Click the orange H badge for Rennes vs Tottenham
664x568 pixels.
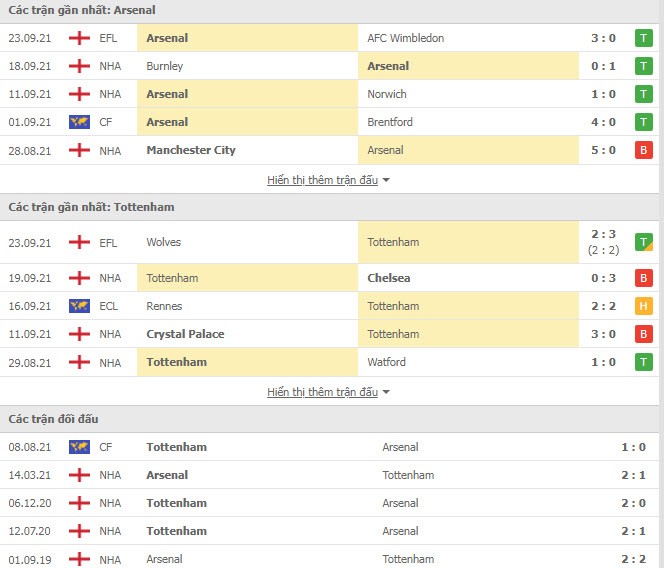pyautogui.click(x=643, y=306)
